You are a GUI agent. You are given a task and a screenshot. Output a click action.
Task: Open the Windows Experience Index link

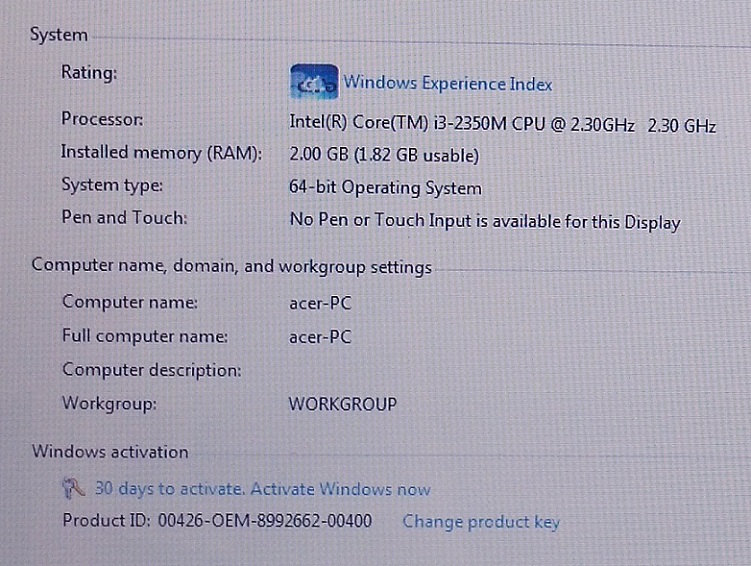tap(448, 84)
